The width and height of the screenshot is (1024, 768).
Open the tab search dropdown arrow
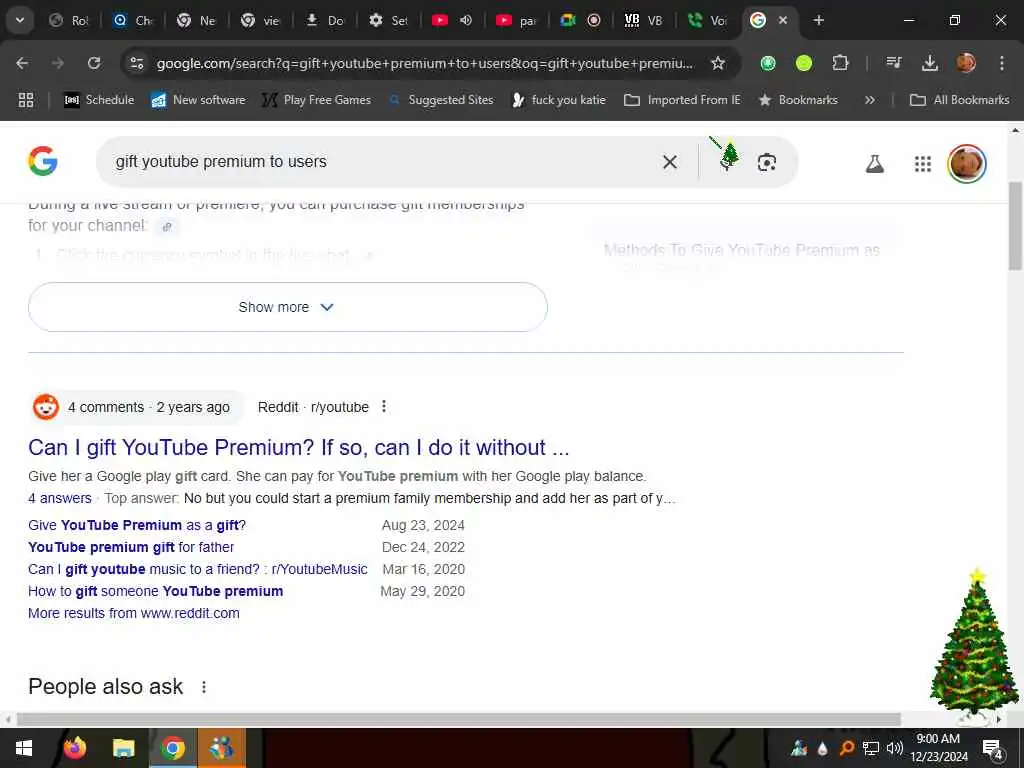click(20, 20)
